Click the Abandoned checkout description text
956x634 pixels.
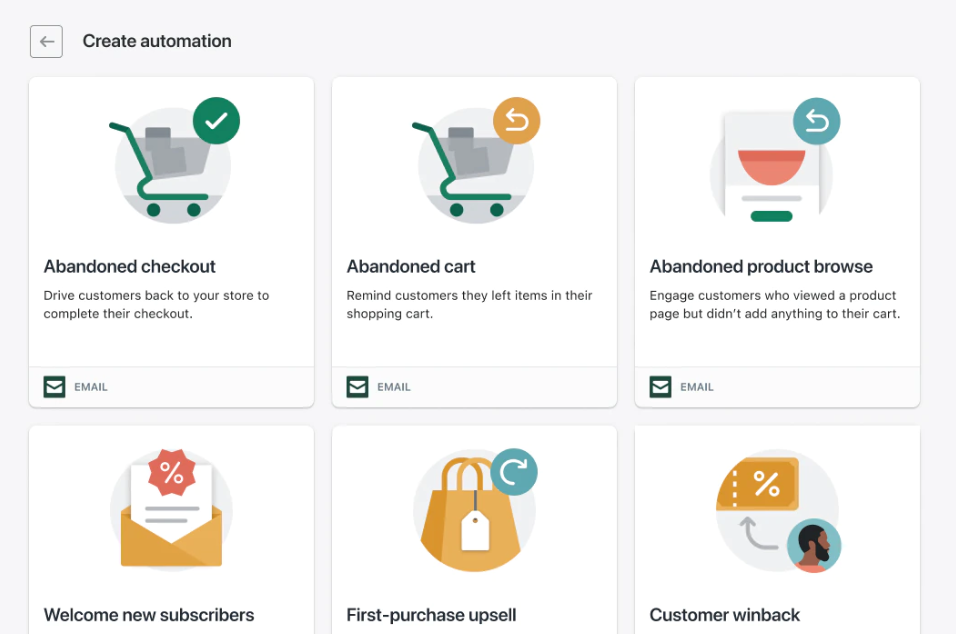tap(156, 304)
